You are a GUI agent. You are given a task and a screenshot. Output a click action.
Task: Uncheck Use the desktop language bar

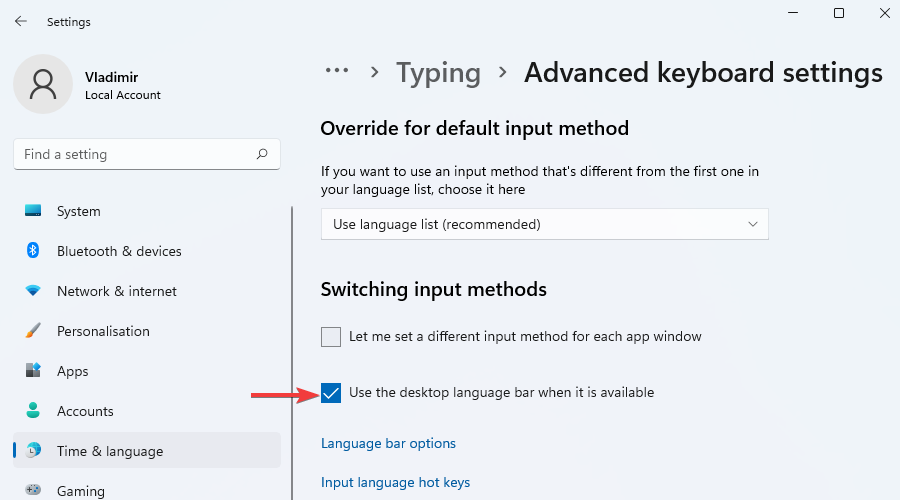pyautogui.click(x=331, y=393)
